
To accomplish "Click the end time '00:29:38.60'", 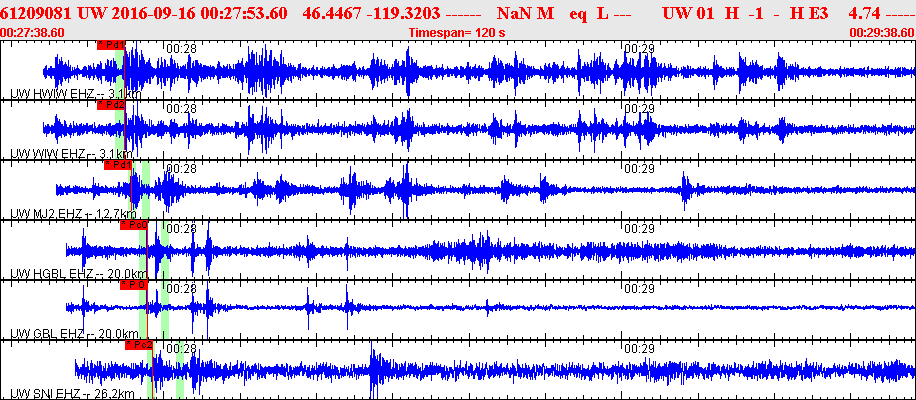I will pos(882,33).
